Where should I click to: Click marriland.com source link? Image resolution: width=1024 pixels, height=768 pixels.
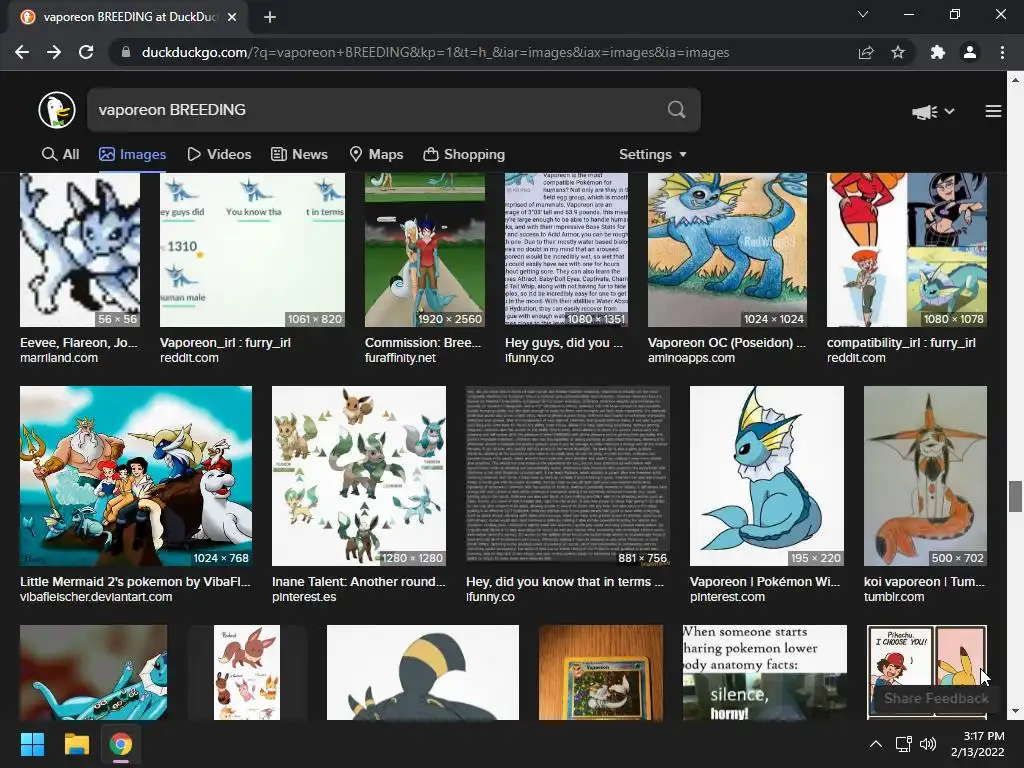click(x=59, y=358)
